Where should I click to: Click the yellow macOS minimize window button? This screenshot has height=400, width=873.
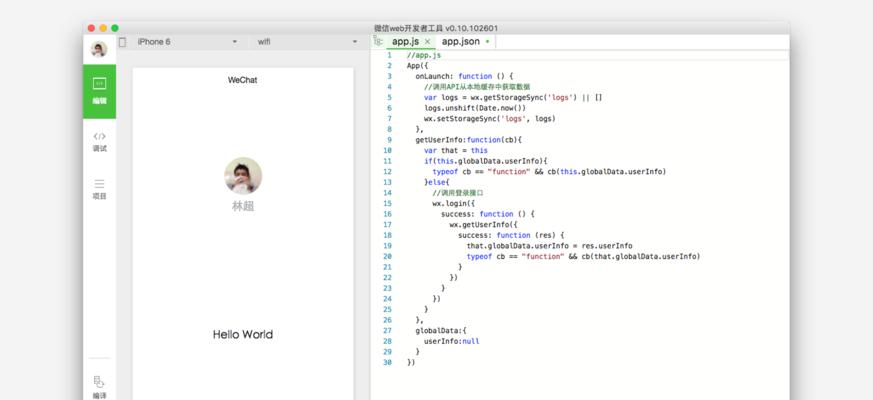(x=103, y=28)
